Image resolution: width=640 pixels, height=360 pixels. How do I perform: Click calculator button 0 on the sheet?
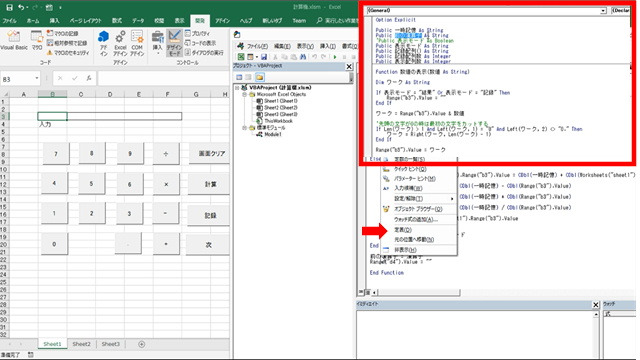54,244
